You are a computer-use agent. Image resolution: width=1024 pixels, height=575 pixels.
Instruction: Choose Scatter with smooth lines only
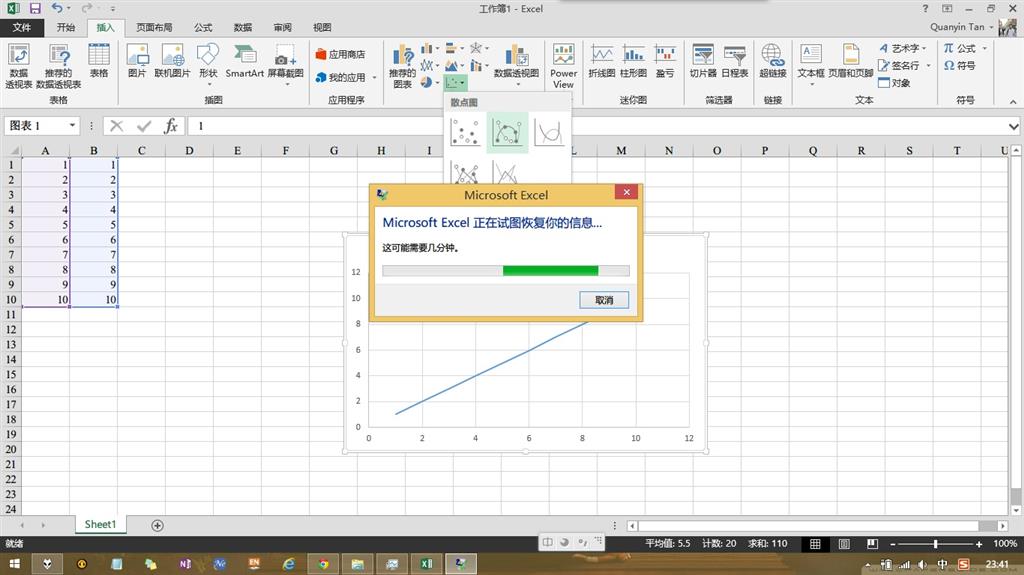pos(549,133)
